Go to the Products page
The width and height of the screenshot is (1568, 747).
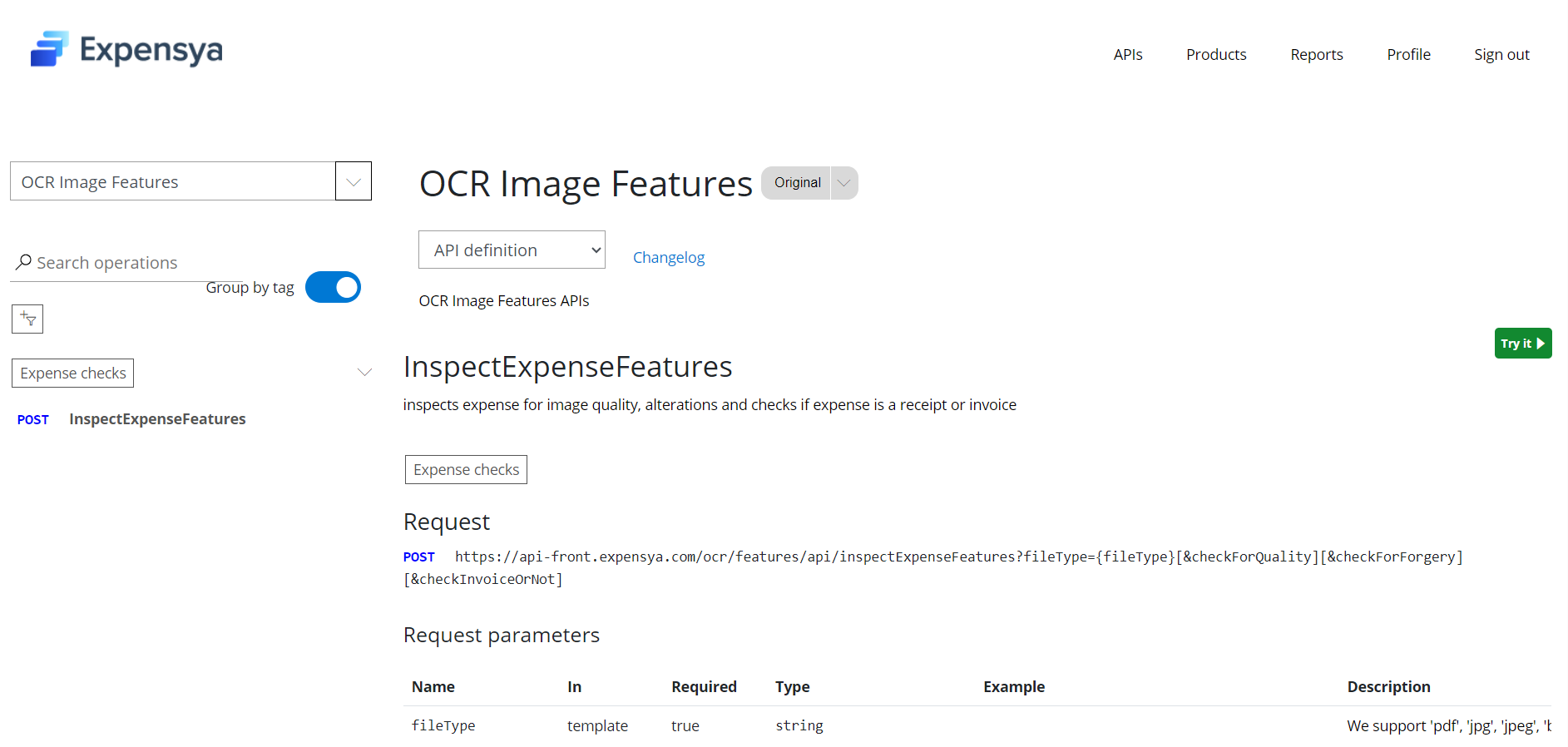tap(1215, 55)
